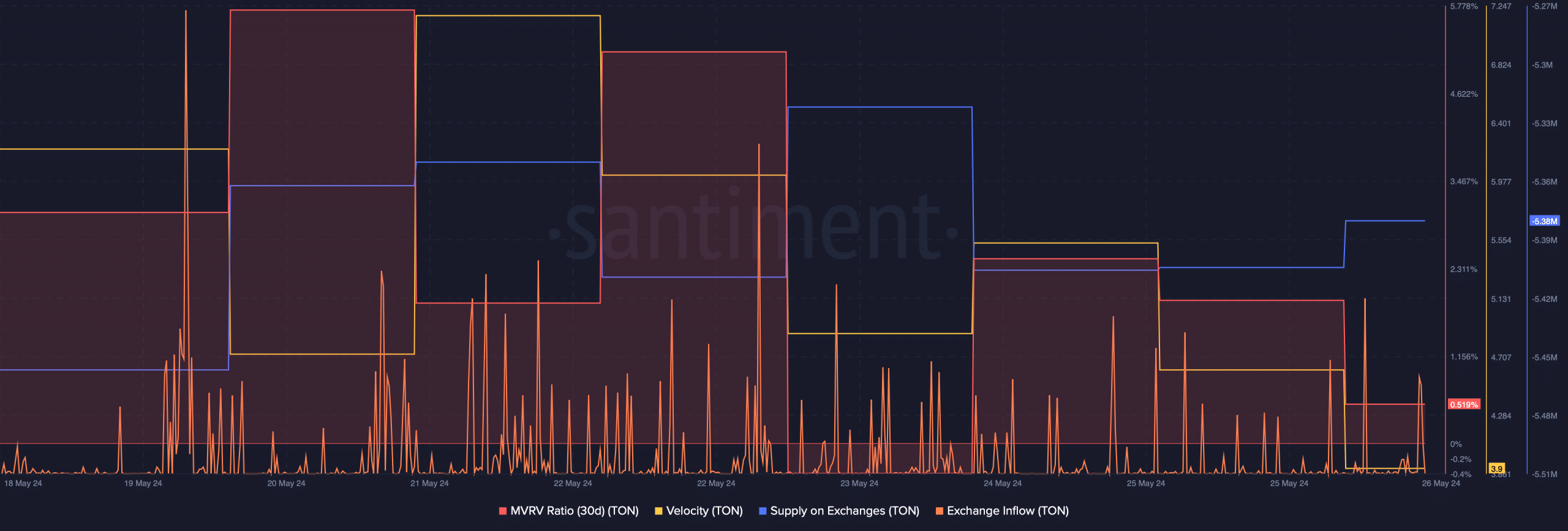
Task: Click the MVRV Ratio (30d) (TON) legend label
Action: click(575, 511)
